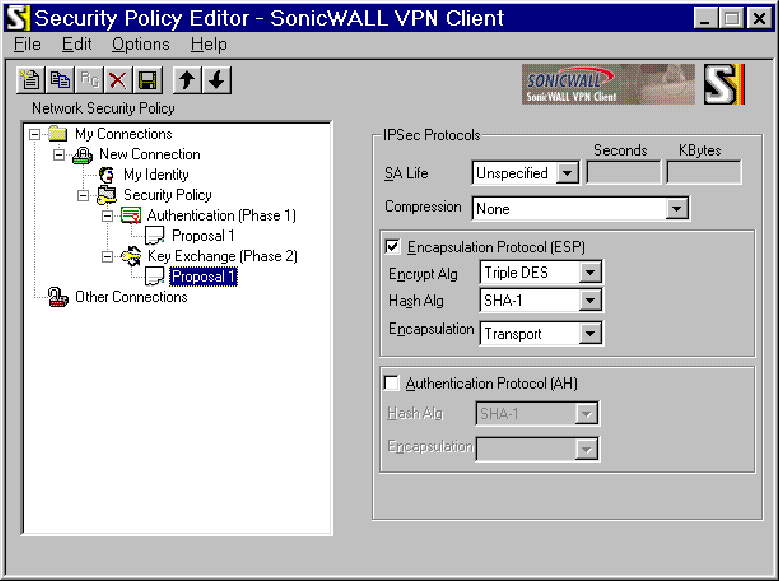This screenshot has width=779, height=581.
Task: Click the Save floppy disk icon
Action: tap(148, 80)
